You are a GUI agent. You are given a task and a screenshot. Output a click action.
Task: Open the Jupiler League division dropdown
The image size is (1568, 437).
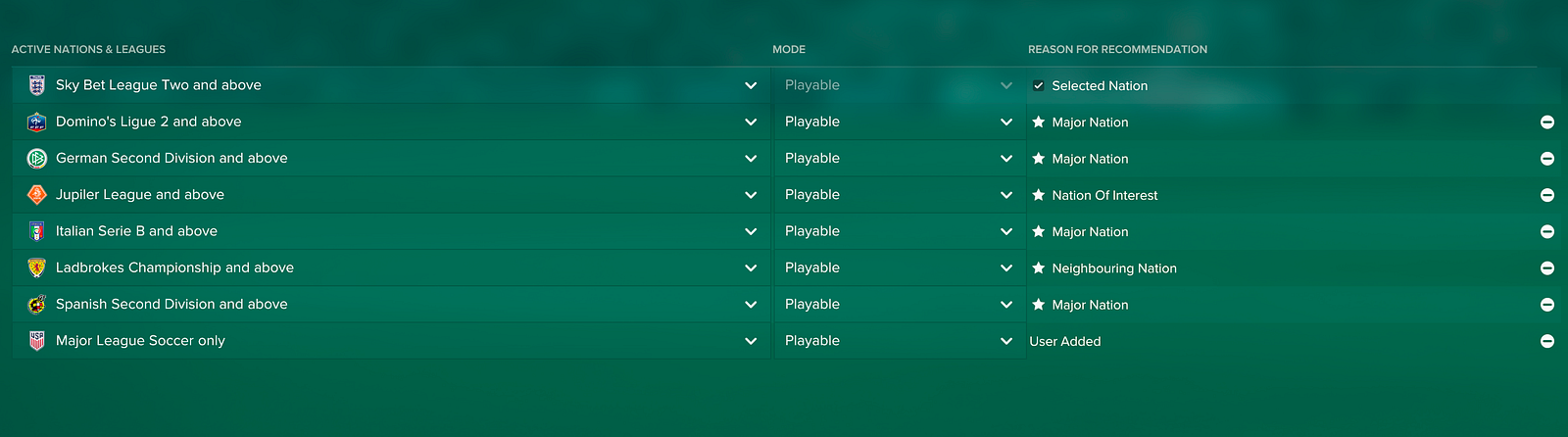click(751, 195)
